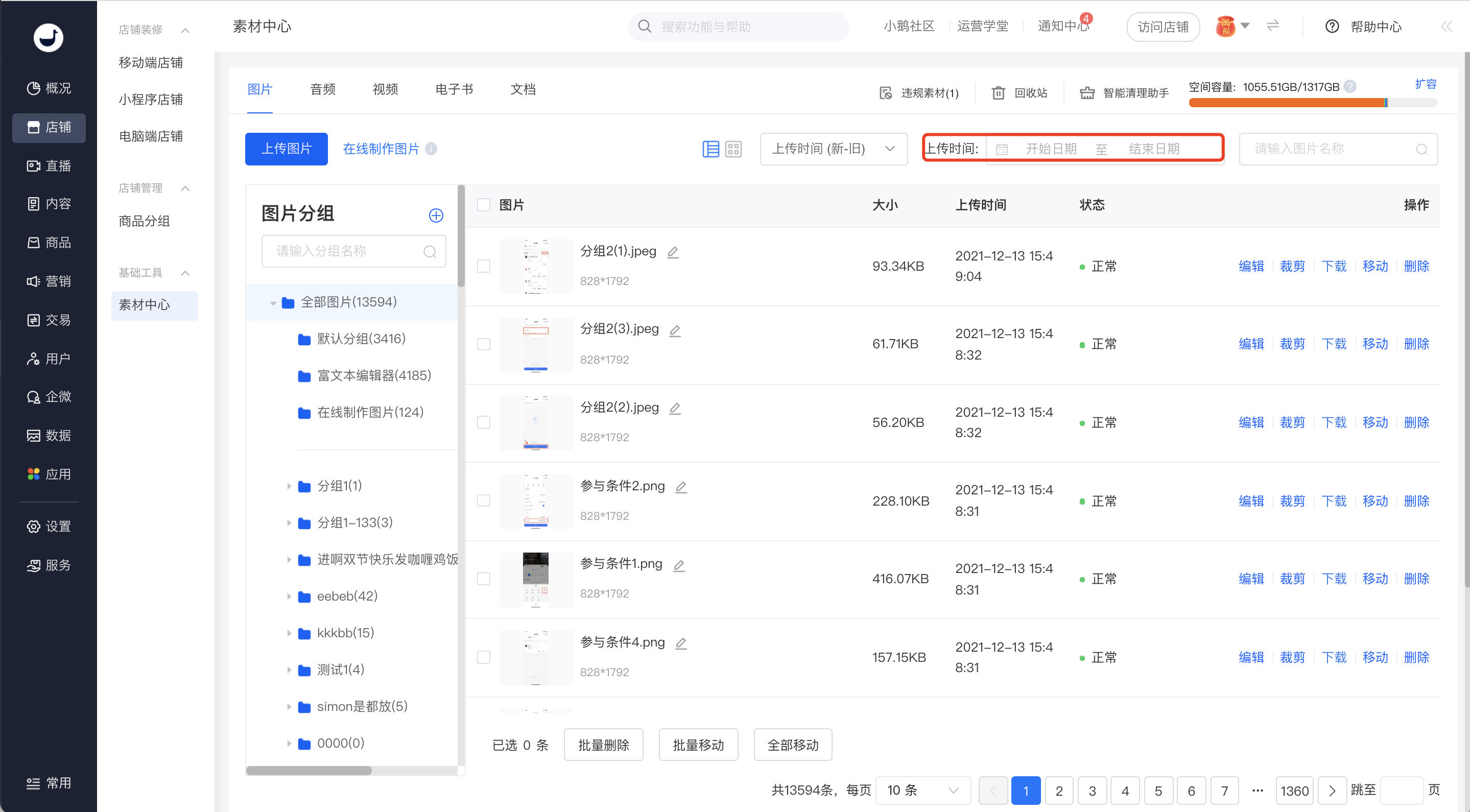Switch to the 电子书 tab
This screenshot has height=812, width=1470.
454,89
